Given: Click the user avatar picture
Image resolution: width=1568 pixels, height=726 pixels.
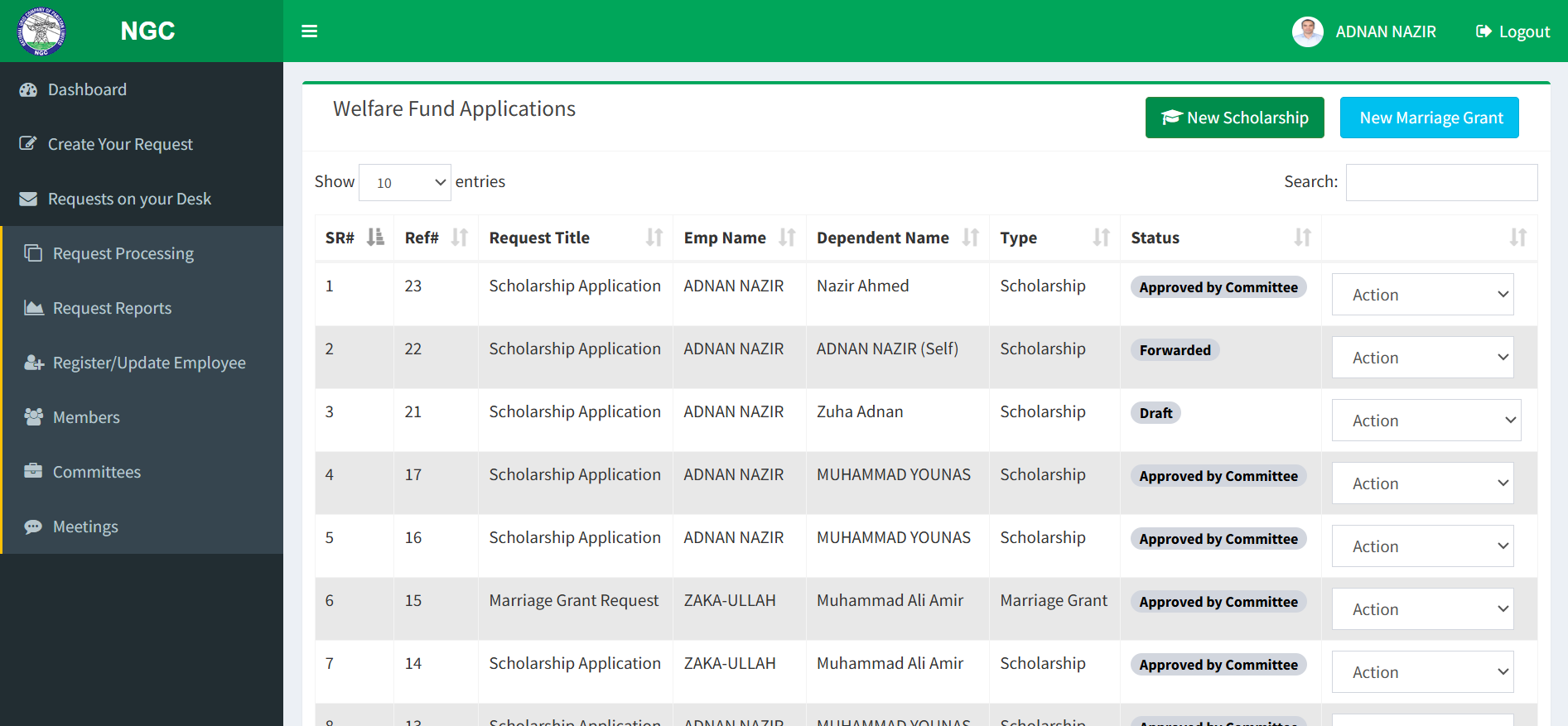Looking at the screenshot, I should tap(1307, 32).
